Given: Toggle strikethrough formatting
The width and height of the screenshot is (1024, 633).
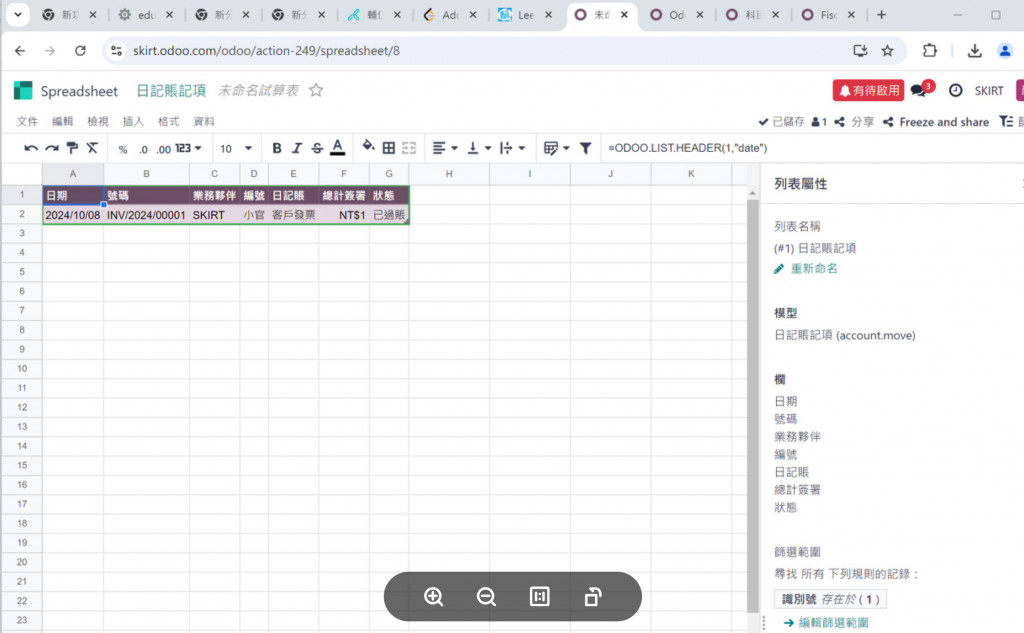Looking at the screenshot, I should [317, 148].
